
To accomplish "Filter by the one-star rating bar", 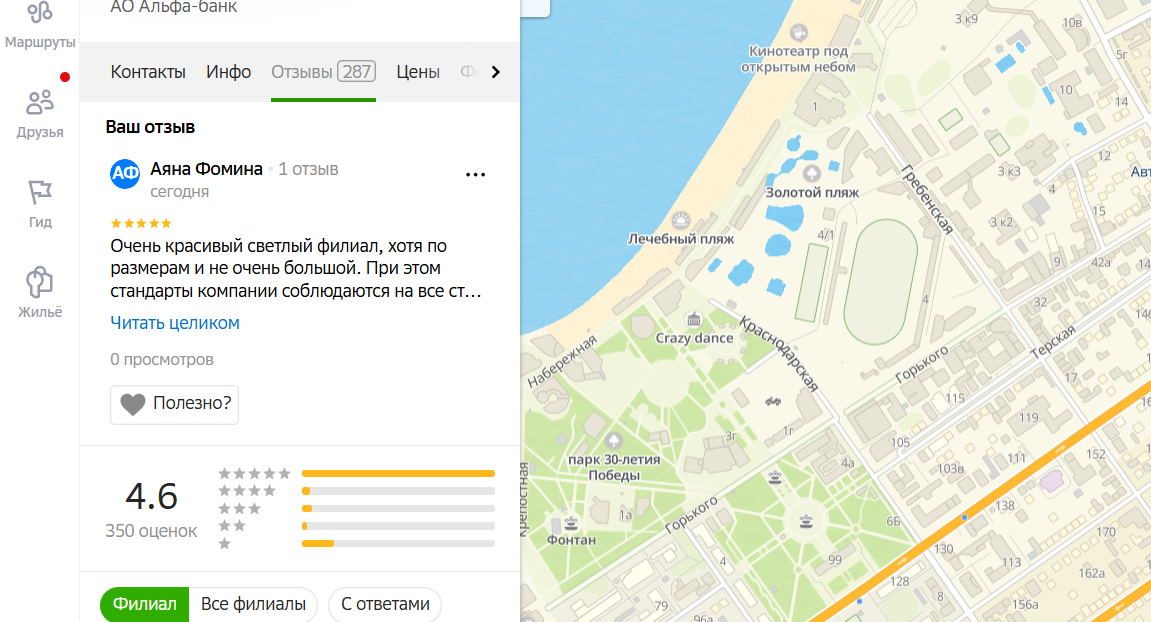I will (x=399, y=543).
